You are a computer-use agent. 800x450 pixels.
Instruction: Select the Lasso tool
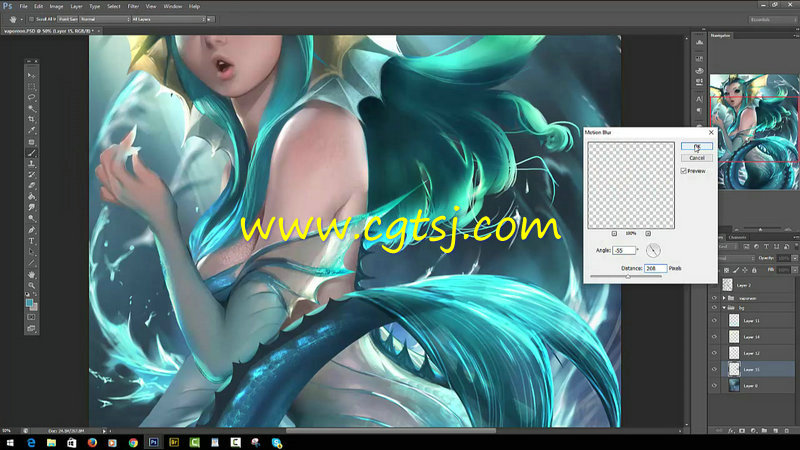[x=31, y=97]
